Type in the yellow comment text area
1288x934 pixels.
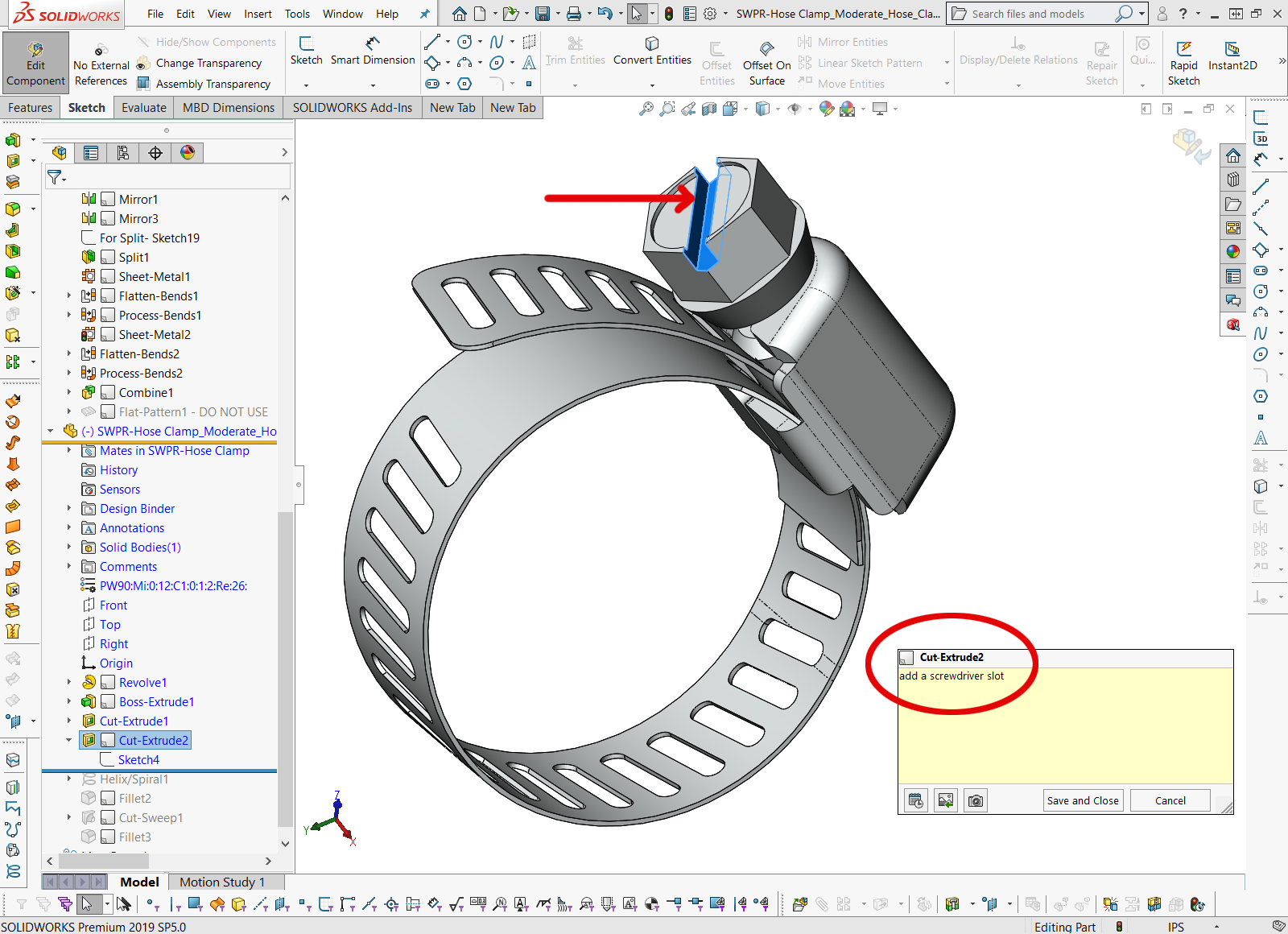click(1065, 725)
